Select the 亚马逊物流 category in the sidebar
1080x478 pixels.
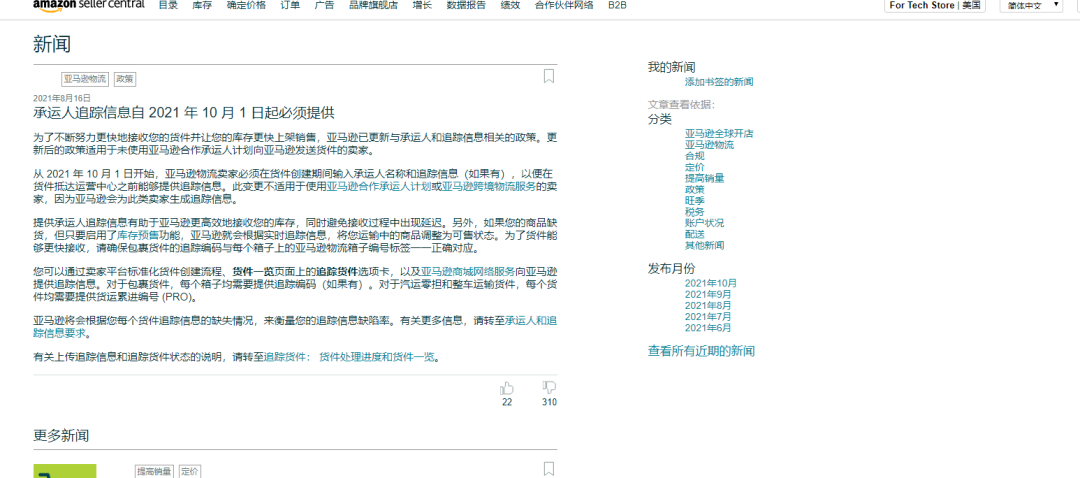pos(709,145)
